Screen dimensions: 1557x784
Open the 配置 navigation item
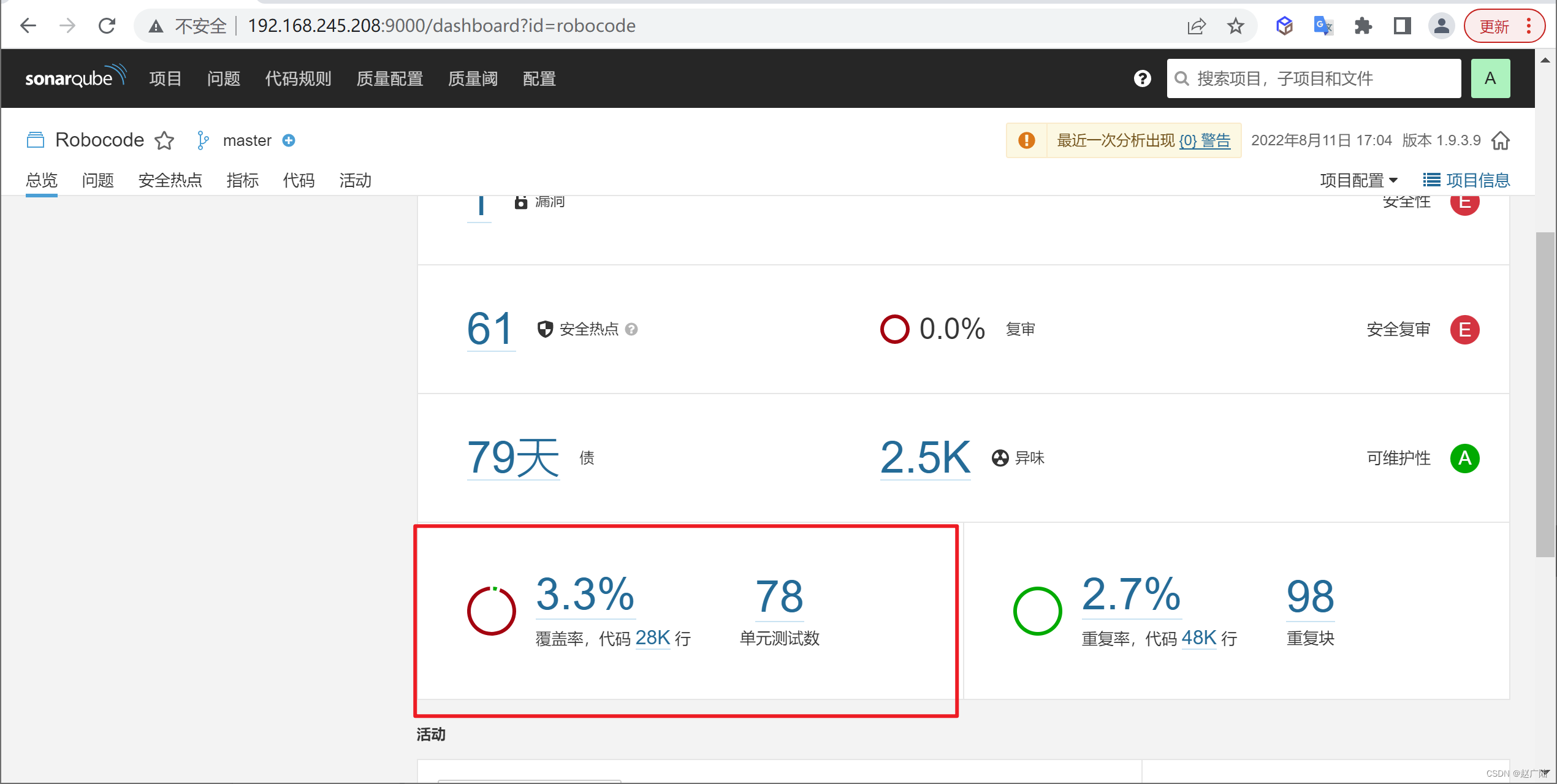[x=539, y=78]
